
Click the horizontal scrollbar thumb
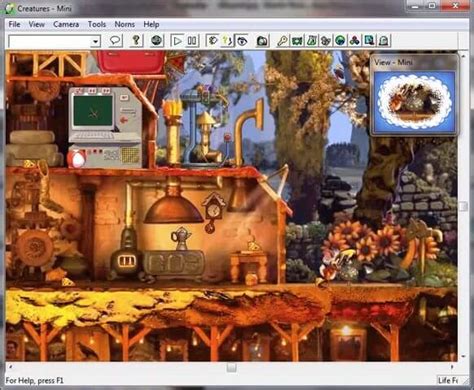[232, 368]
